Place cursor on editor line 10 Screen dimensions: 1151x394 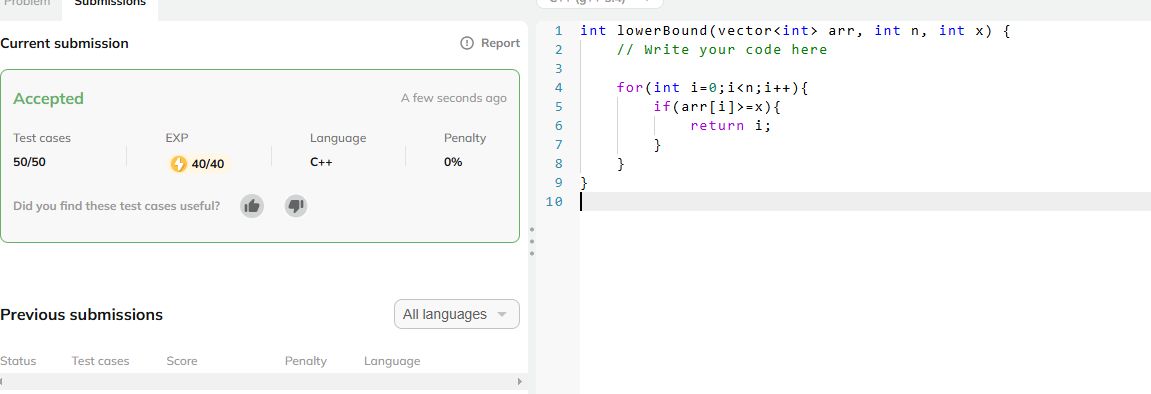tap(865, 202)
